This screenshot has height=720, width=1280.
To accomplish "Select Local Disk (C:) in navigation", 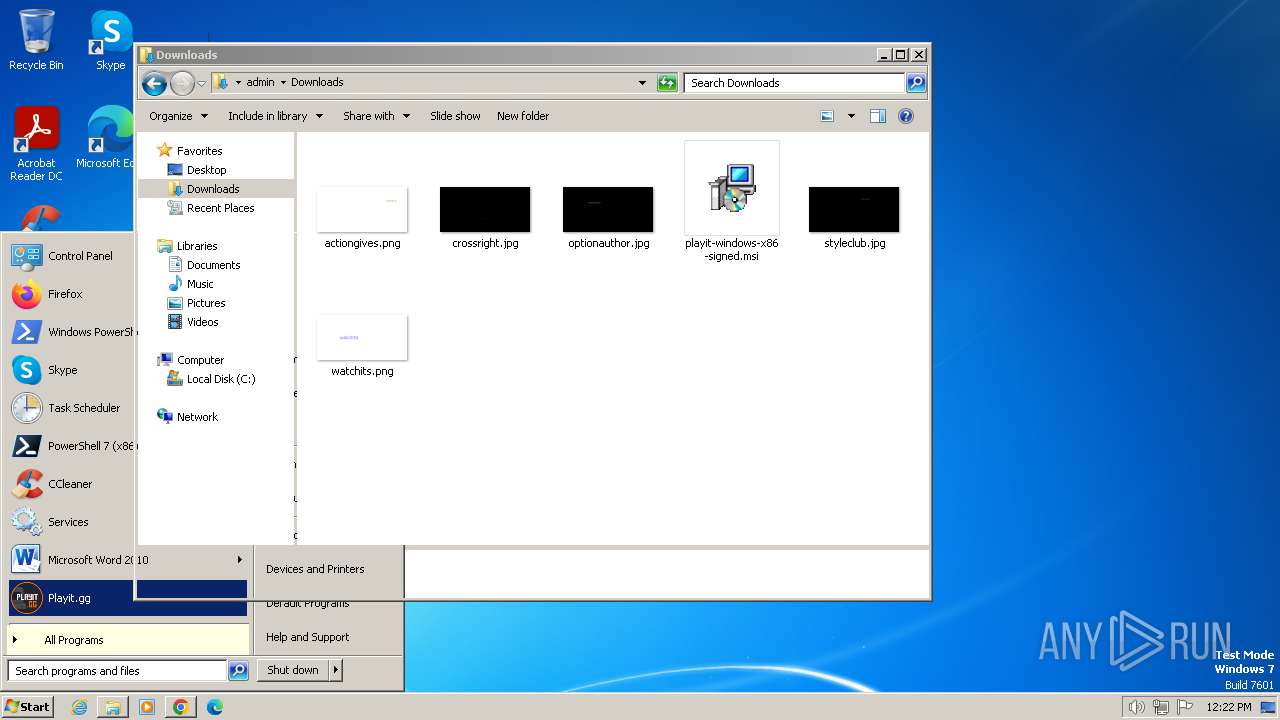I will (220, 379).
